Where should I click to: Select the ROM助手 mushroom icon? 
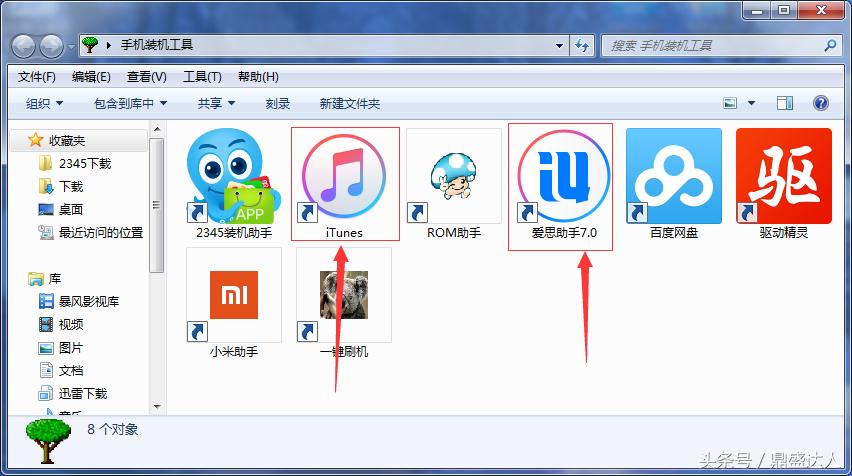point(454,176)
